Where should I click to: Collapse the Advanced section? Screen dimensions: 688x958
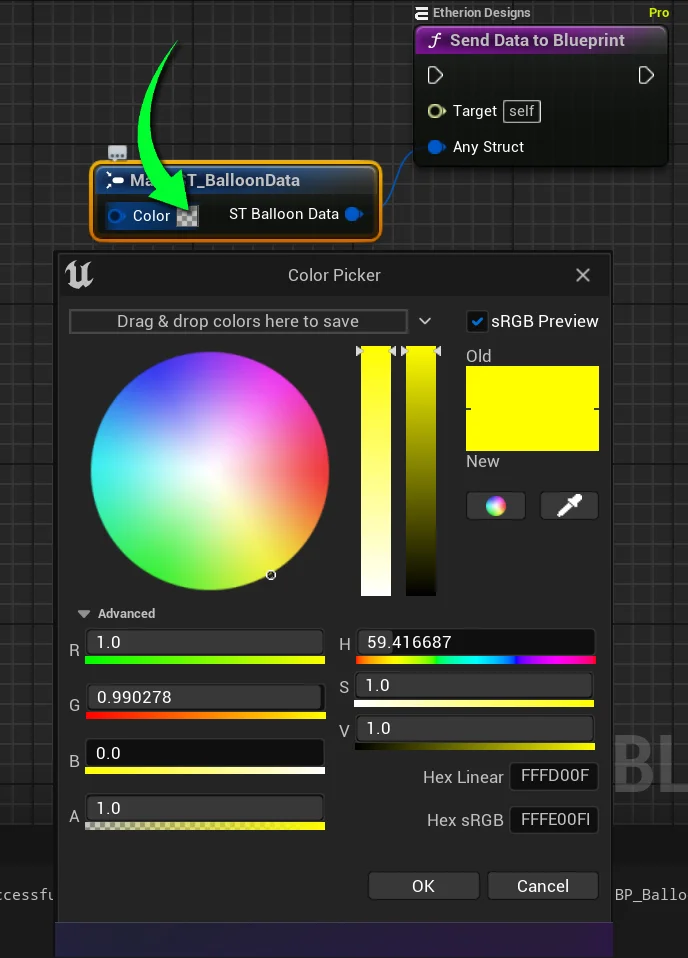tap(85, 614)
